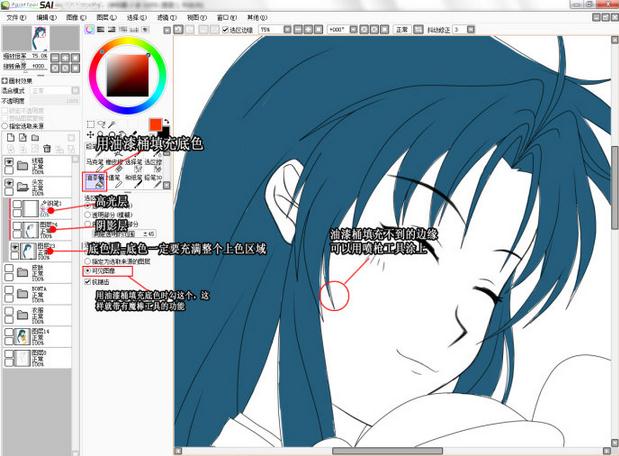Select the rectangular selection tool
This screenshot has width=619, height=456.
click(x=90, y=125)
